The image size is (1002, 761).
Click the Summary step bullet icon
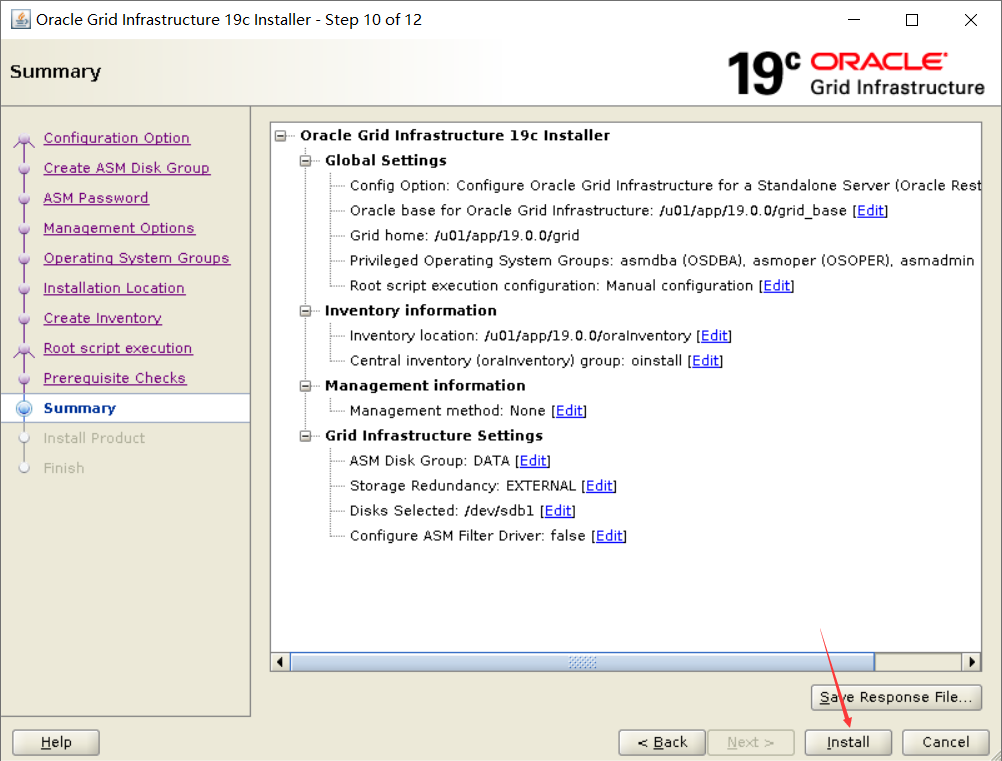(x=24, y=408)
